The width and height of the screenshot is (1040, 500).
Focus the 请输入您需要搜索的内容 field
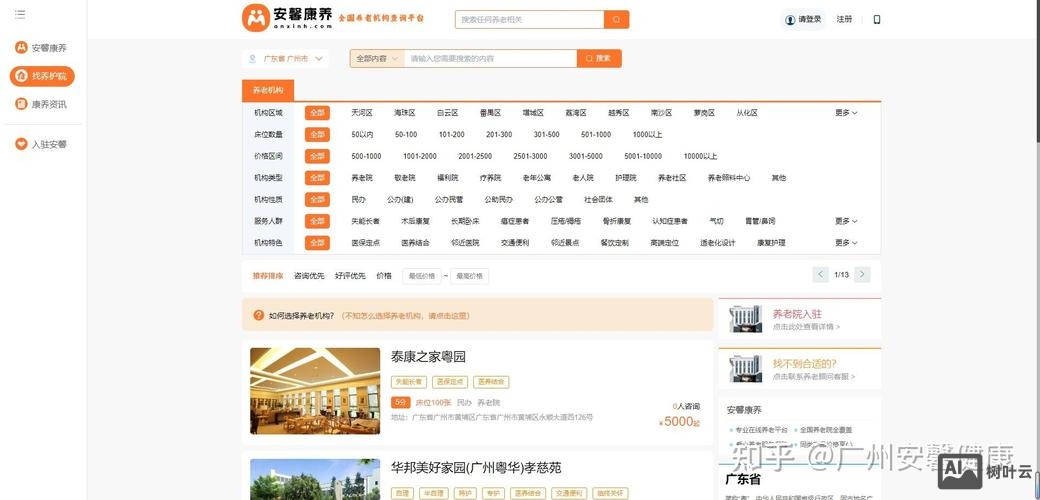click(x=490, y=58)
